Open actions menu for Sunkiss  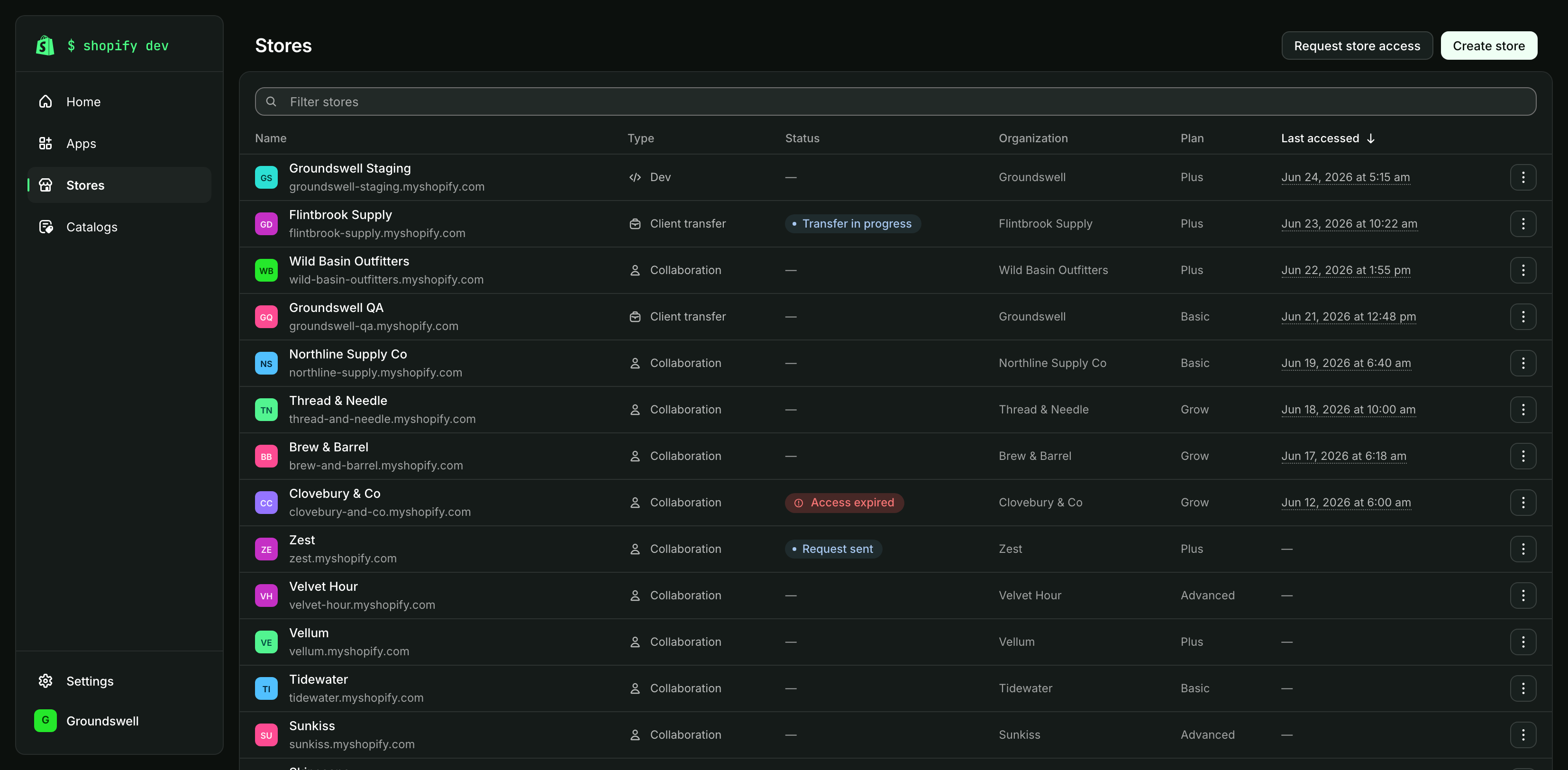tap(1523, 735)
